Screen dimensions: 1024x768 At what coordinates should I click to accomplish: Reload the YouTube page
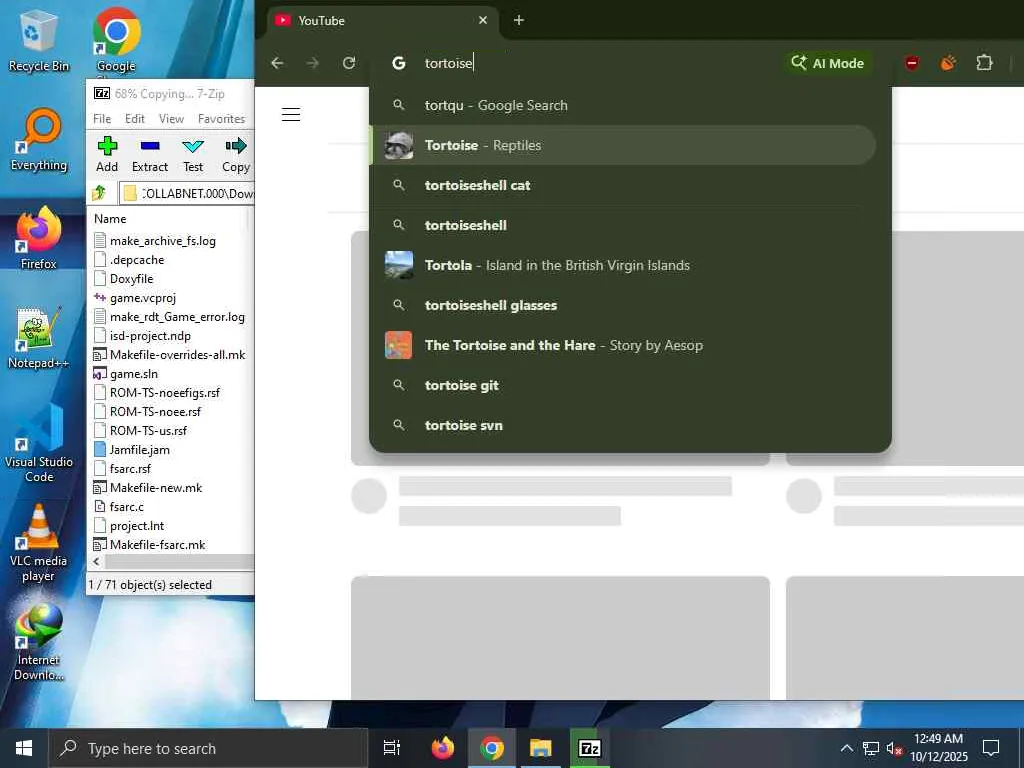coord(349,63)
